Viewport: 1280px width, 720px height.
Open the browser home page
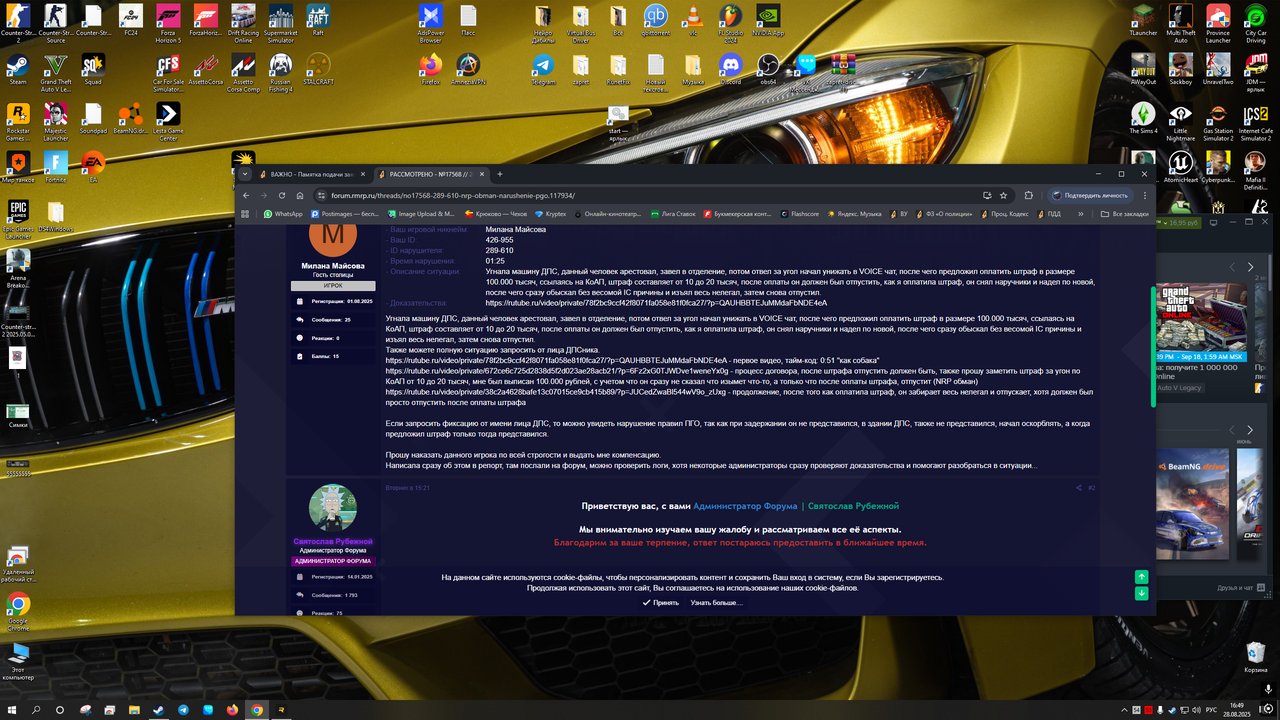point(299,196)
